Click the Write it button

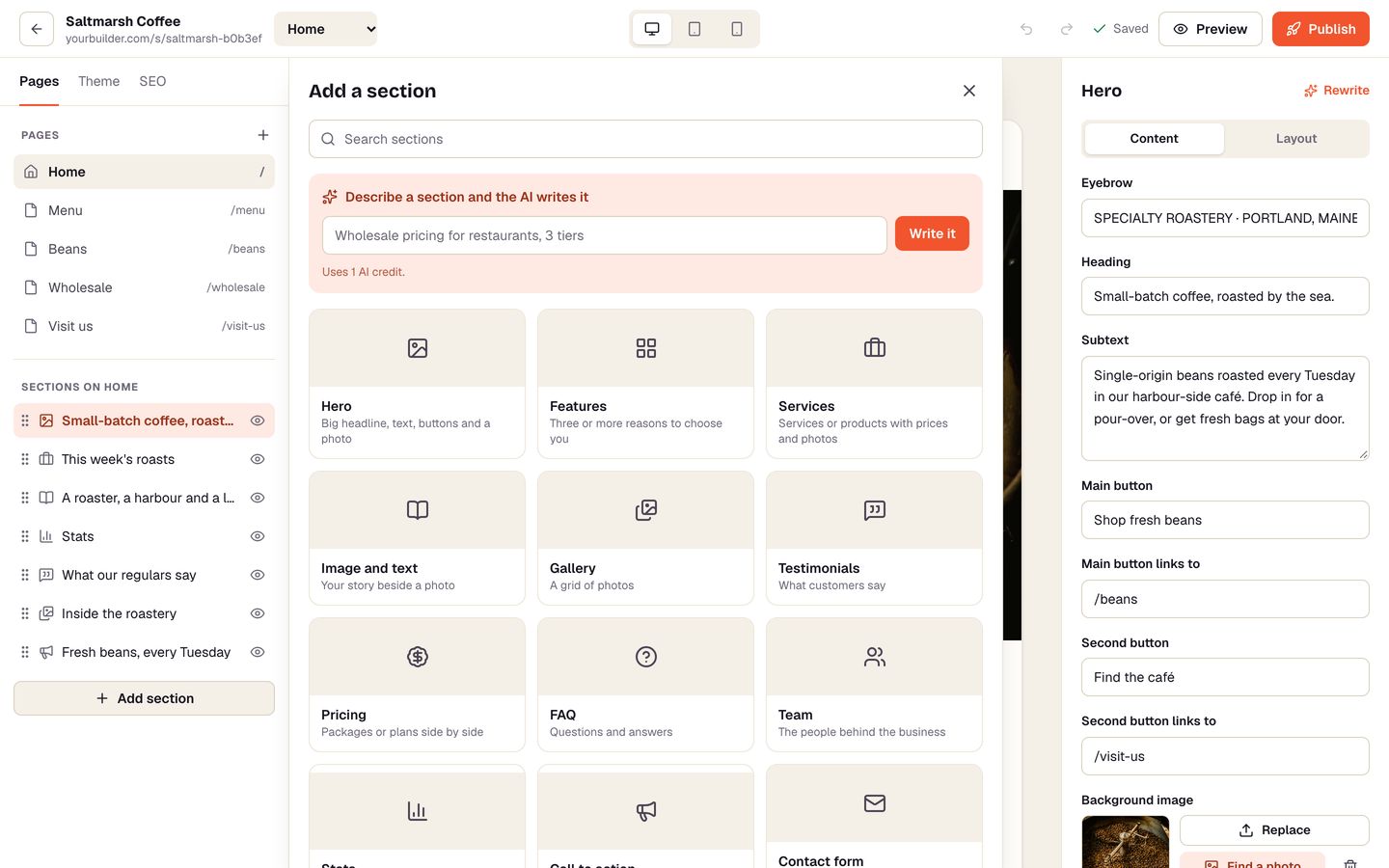[932, 233]
